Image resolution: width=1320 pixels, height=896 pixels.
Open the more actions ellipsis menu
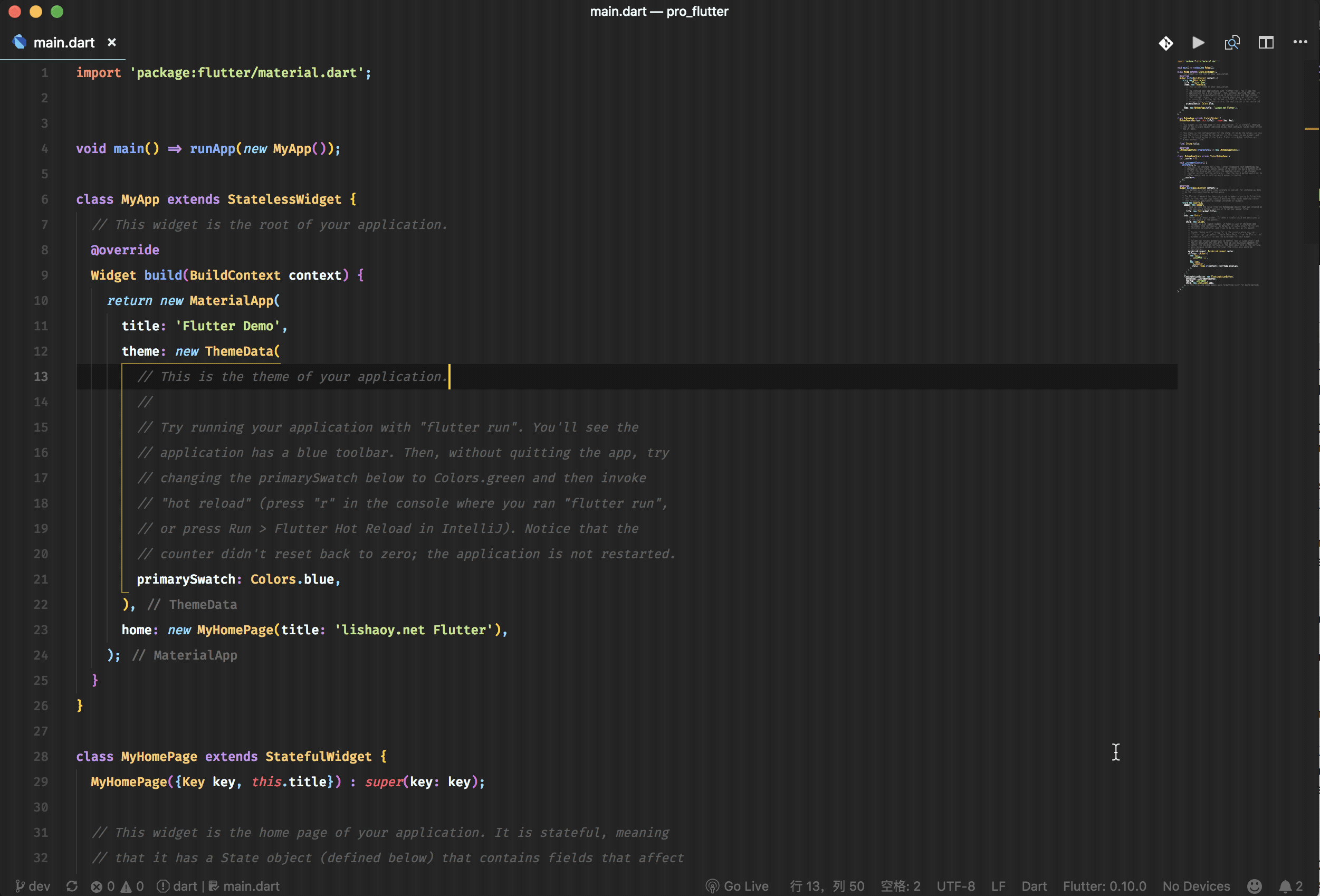click(x=1300, y=43)
